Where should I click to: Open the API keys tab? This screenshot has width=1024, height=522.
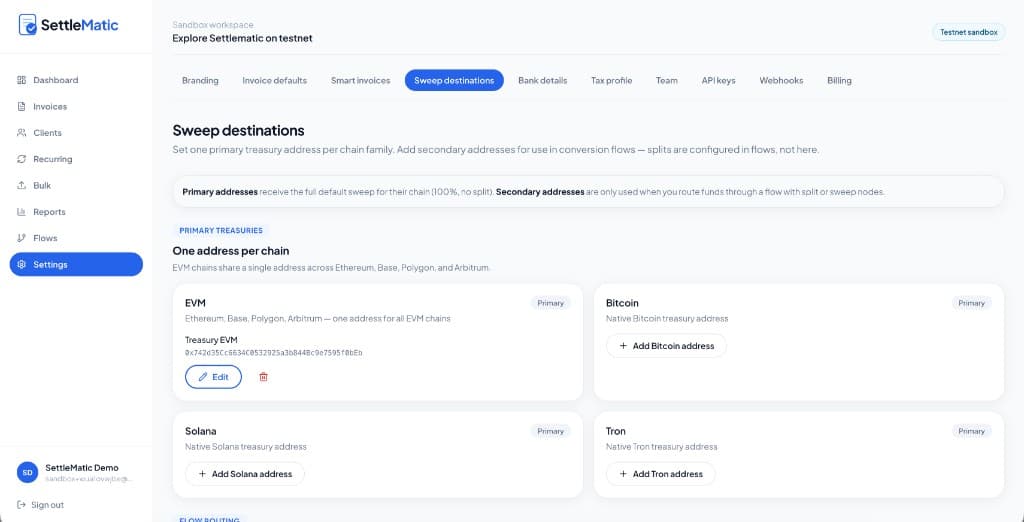(x=718, y=80)
